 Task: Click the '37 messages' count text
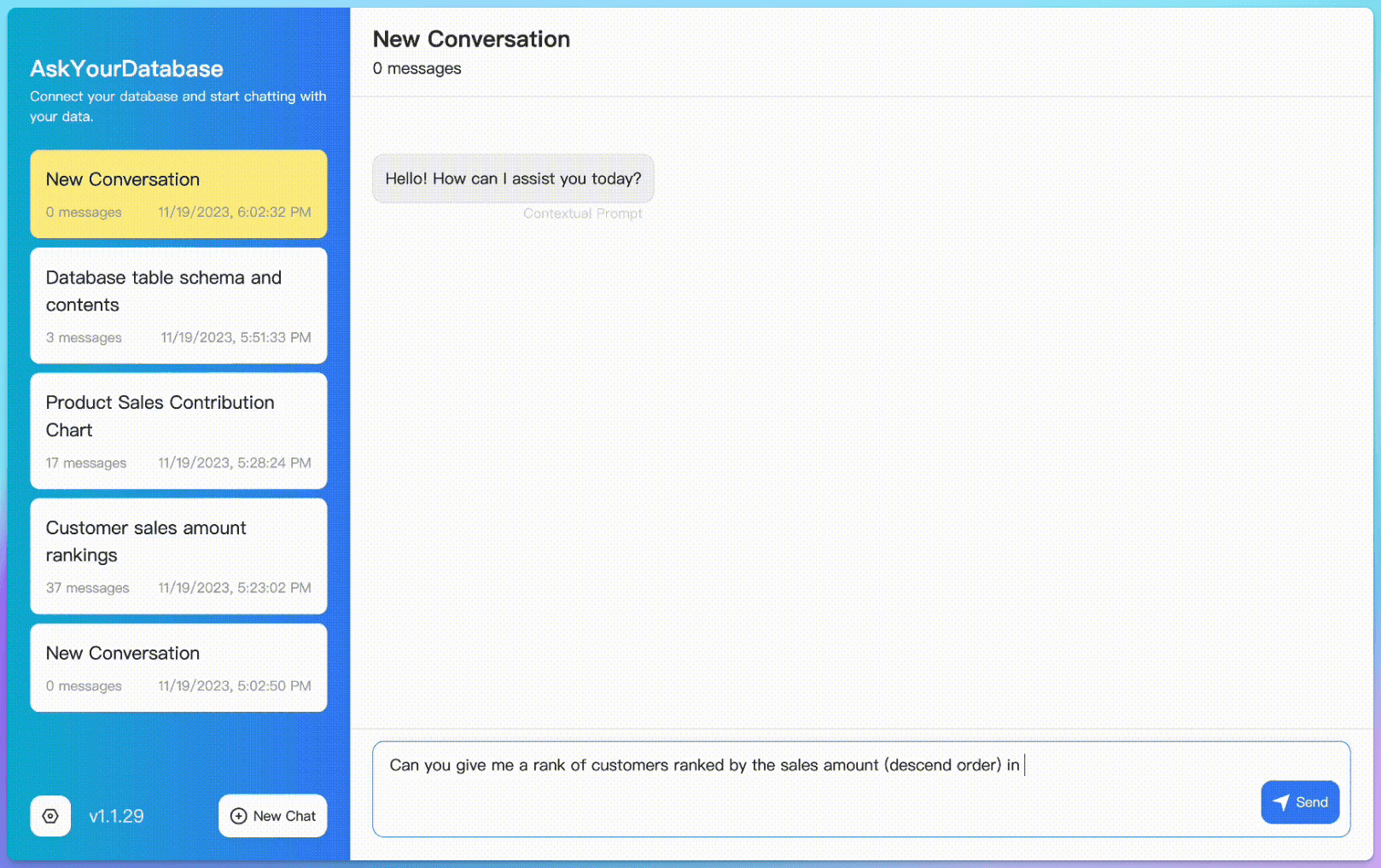[x=88, y=588]
